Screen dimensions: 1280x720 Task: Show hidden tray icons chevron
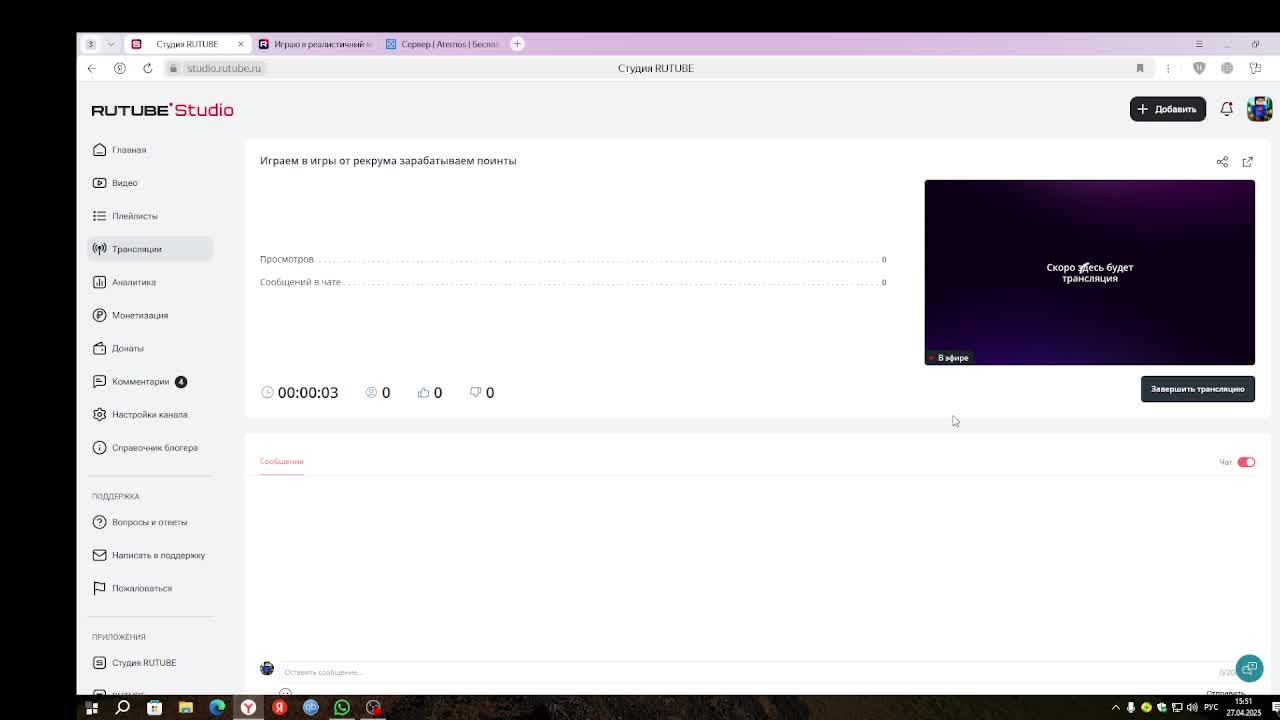click(x=1116, y=708)
